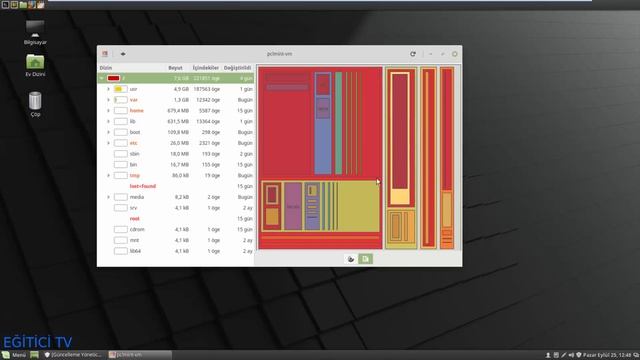The image size is (640, 360).
Task: Click the pclmint-vm taskbar window button
Action: click(140, 355)
